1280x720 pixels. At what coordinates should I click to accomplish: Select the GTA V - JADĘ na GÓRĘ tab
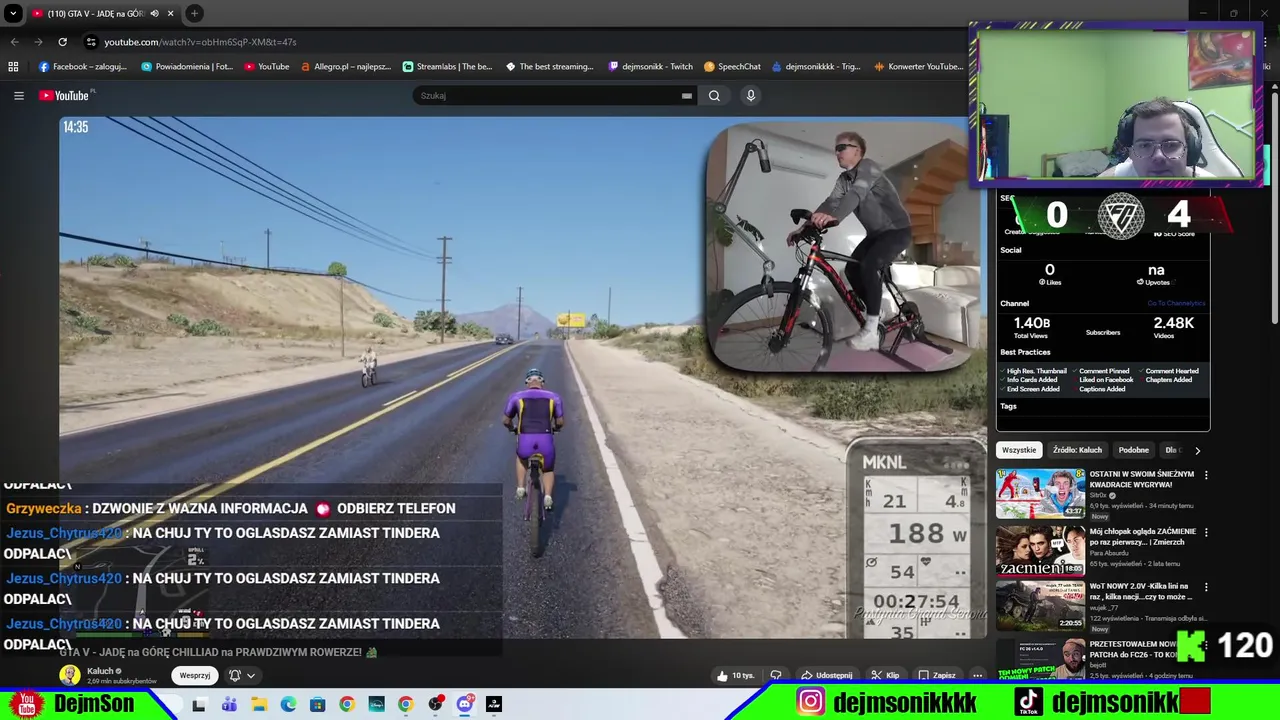coord(95,13)
